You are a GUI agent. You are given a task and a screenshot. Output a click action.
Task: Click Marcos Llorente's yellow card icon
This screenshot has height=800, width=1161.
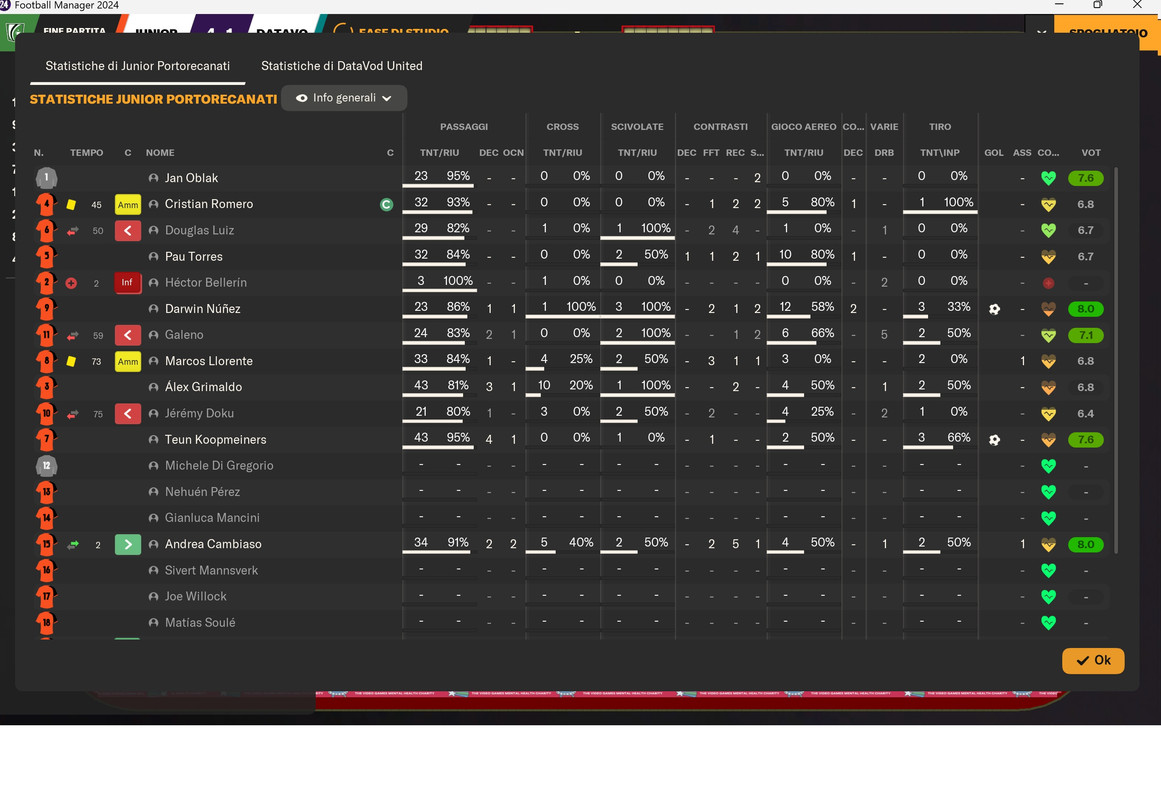(71, 361)
